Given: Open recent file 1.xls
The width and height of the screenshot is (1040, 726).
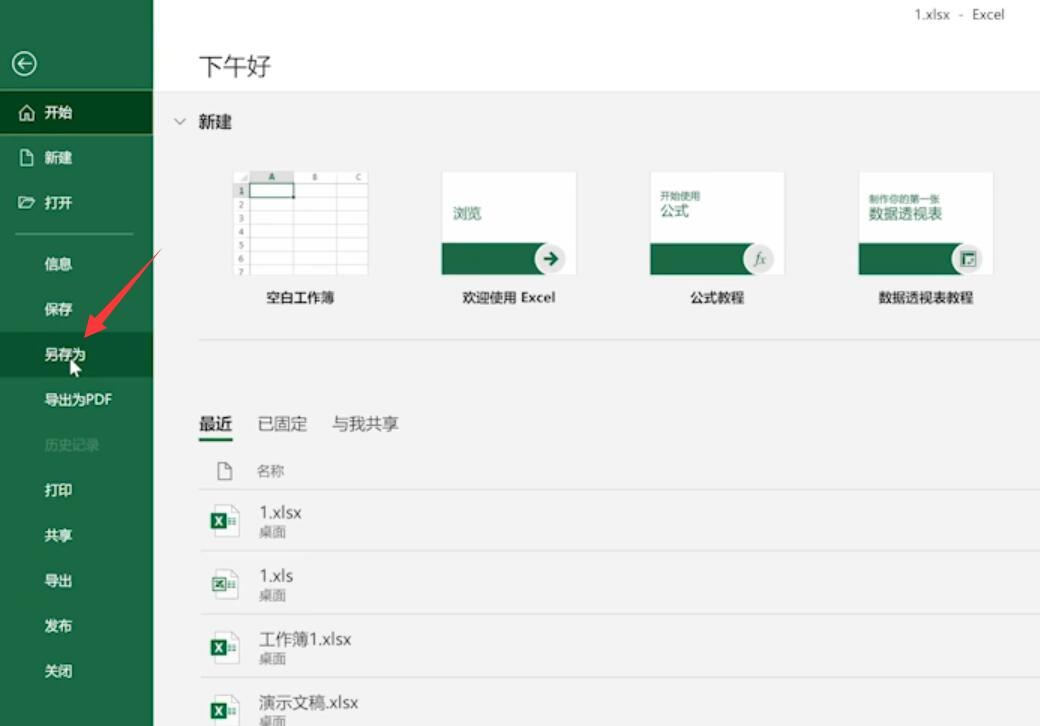Looking at the screenshot, I should pyautogui.click(x=619, y=584).
